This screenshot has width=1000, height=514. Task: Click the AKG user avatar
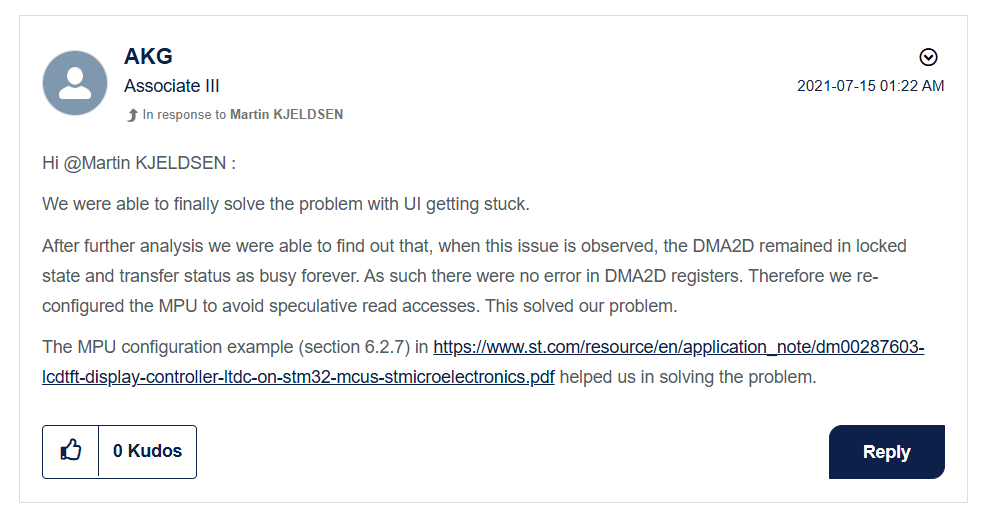pos(75,83)
